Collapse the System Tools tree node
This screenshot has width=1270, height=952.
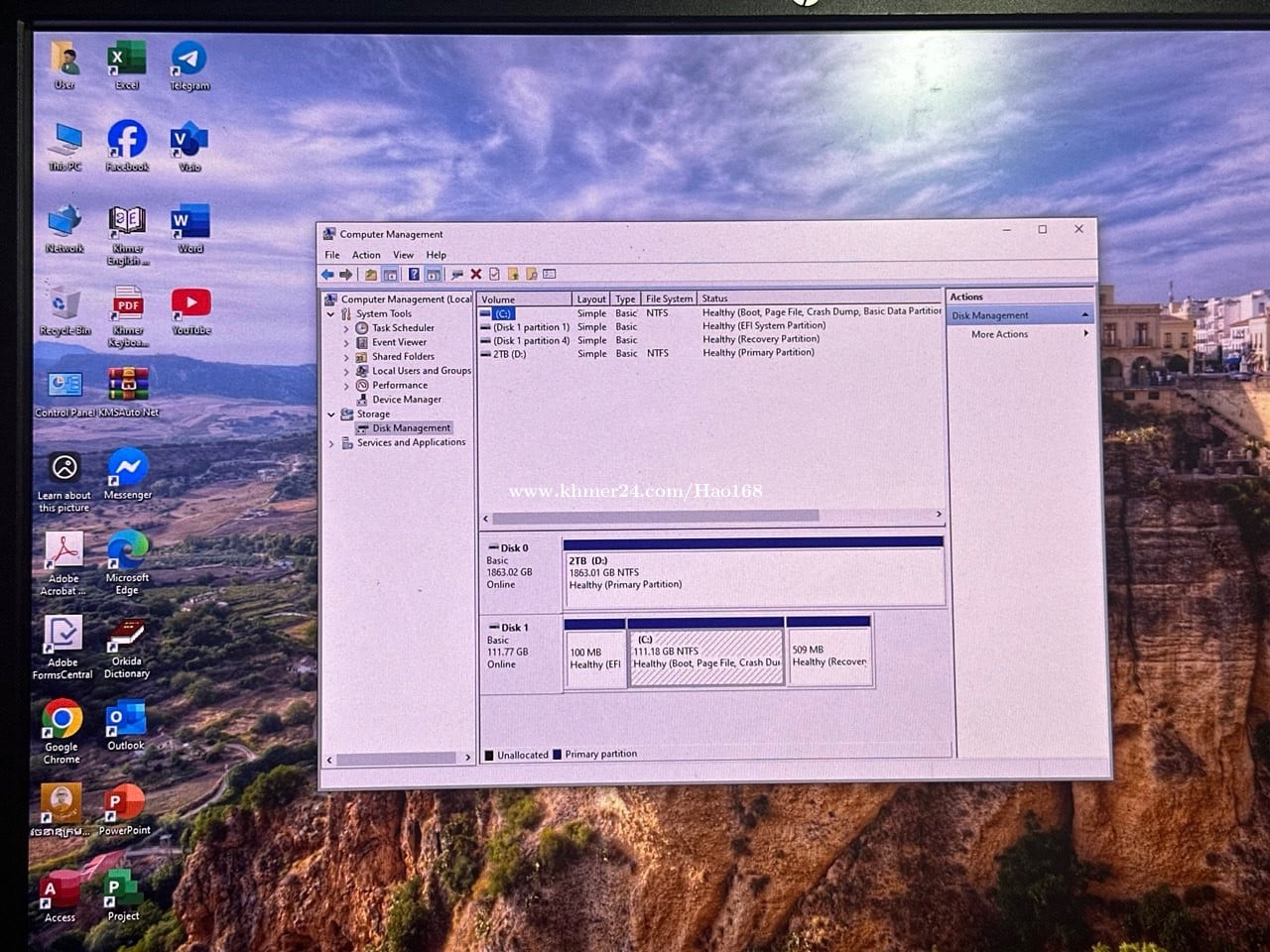(331, 314)
